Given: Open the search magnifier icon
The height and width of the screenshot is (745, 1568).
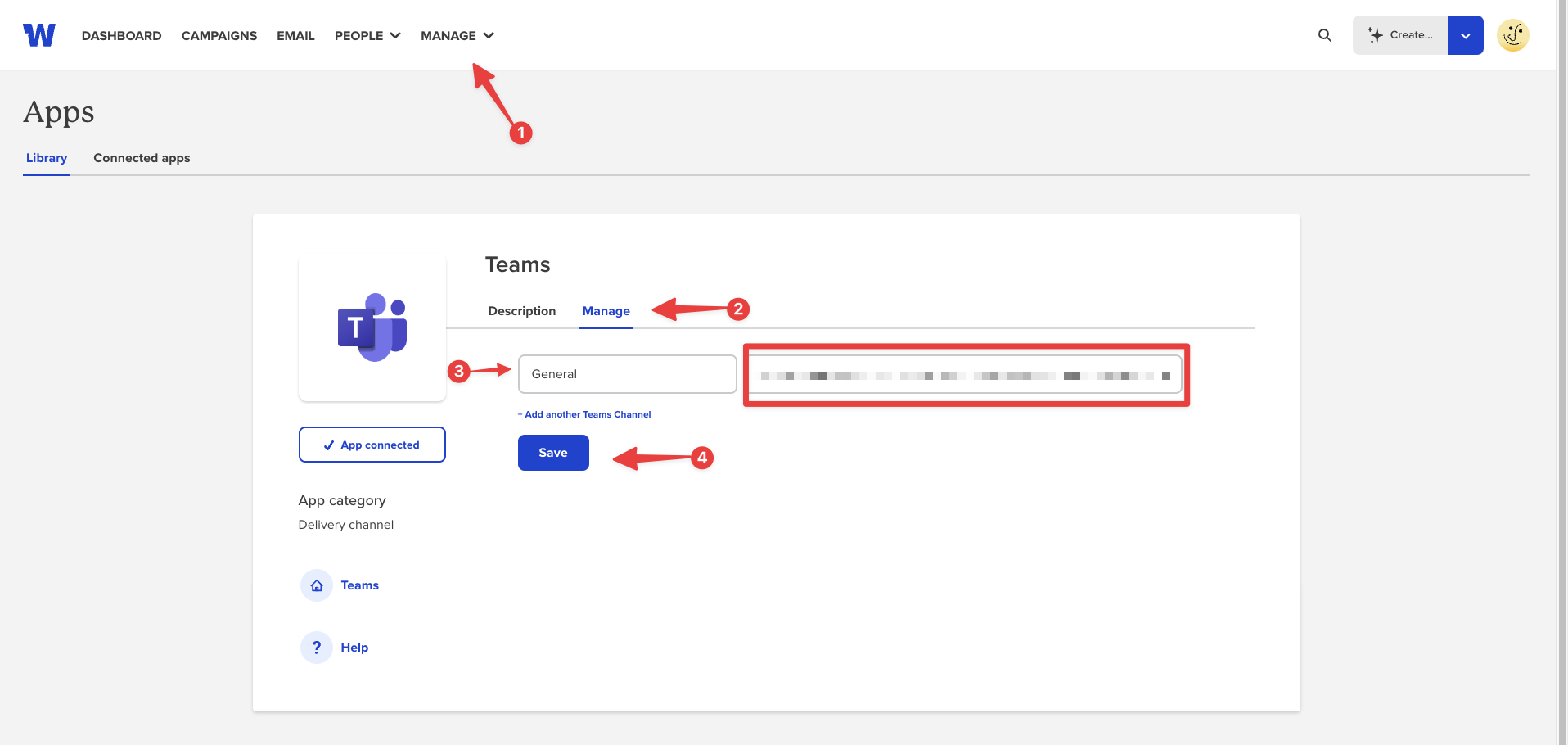Looking at the screenshot, I should tap(1325, 35).
